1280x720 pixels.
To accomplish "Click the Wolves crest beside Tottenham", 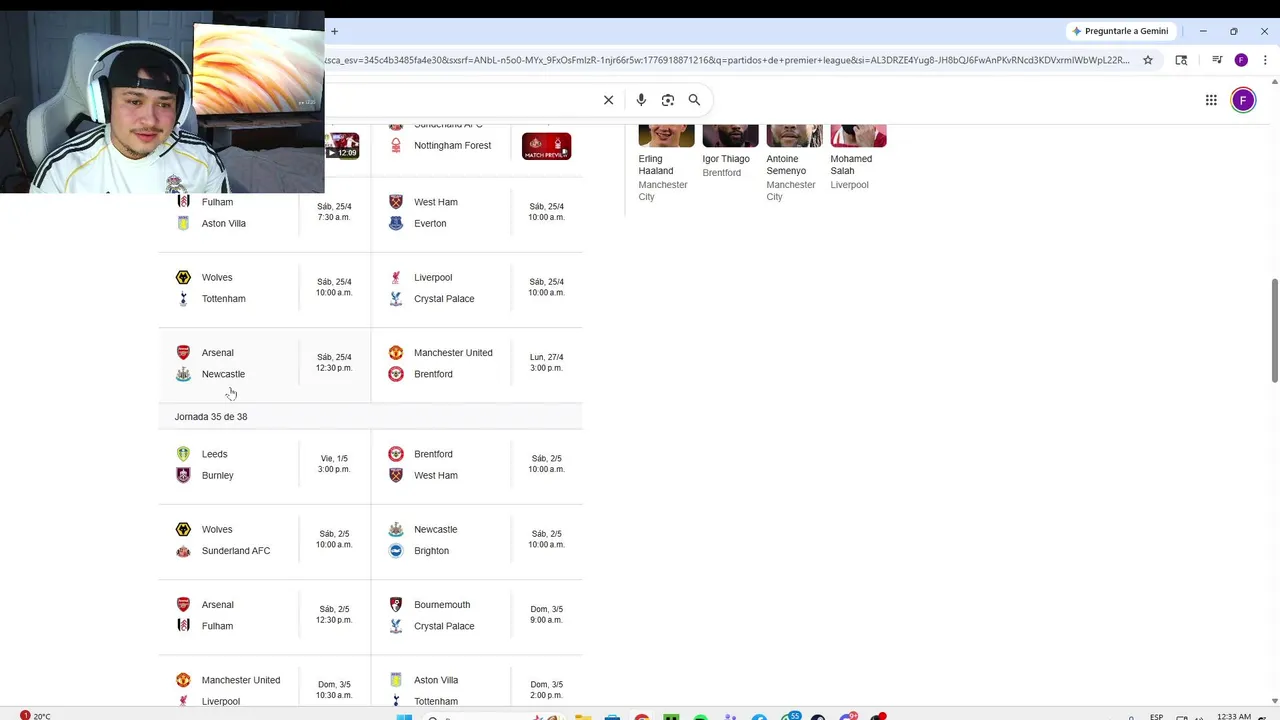I will (183, 277).
